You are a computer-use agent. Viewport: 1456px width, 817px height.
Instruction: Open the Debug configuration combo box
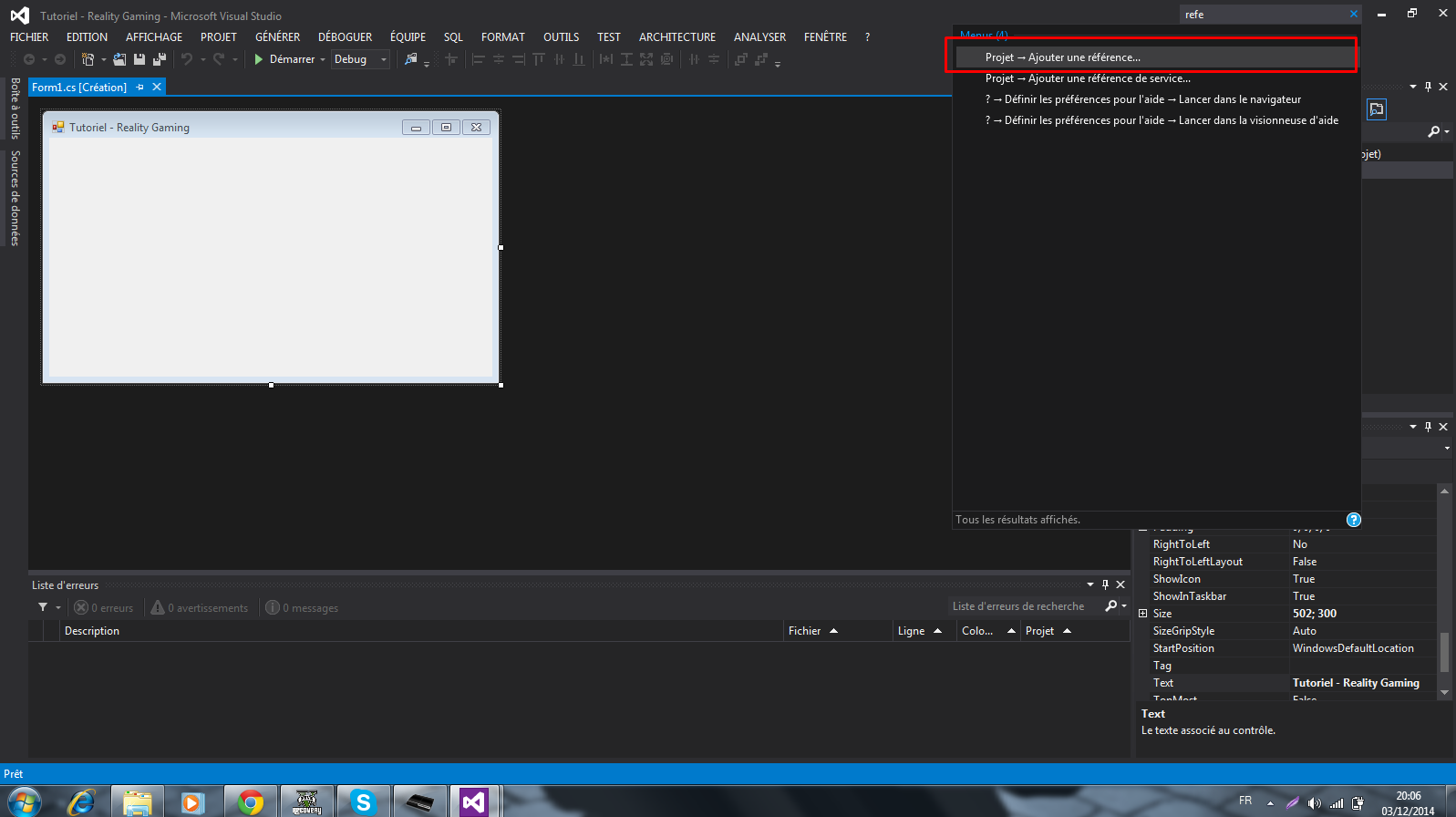tap(360, 59)
